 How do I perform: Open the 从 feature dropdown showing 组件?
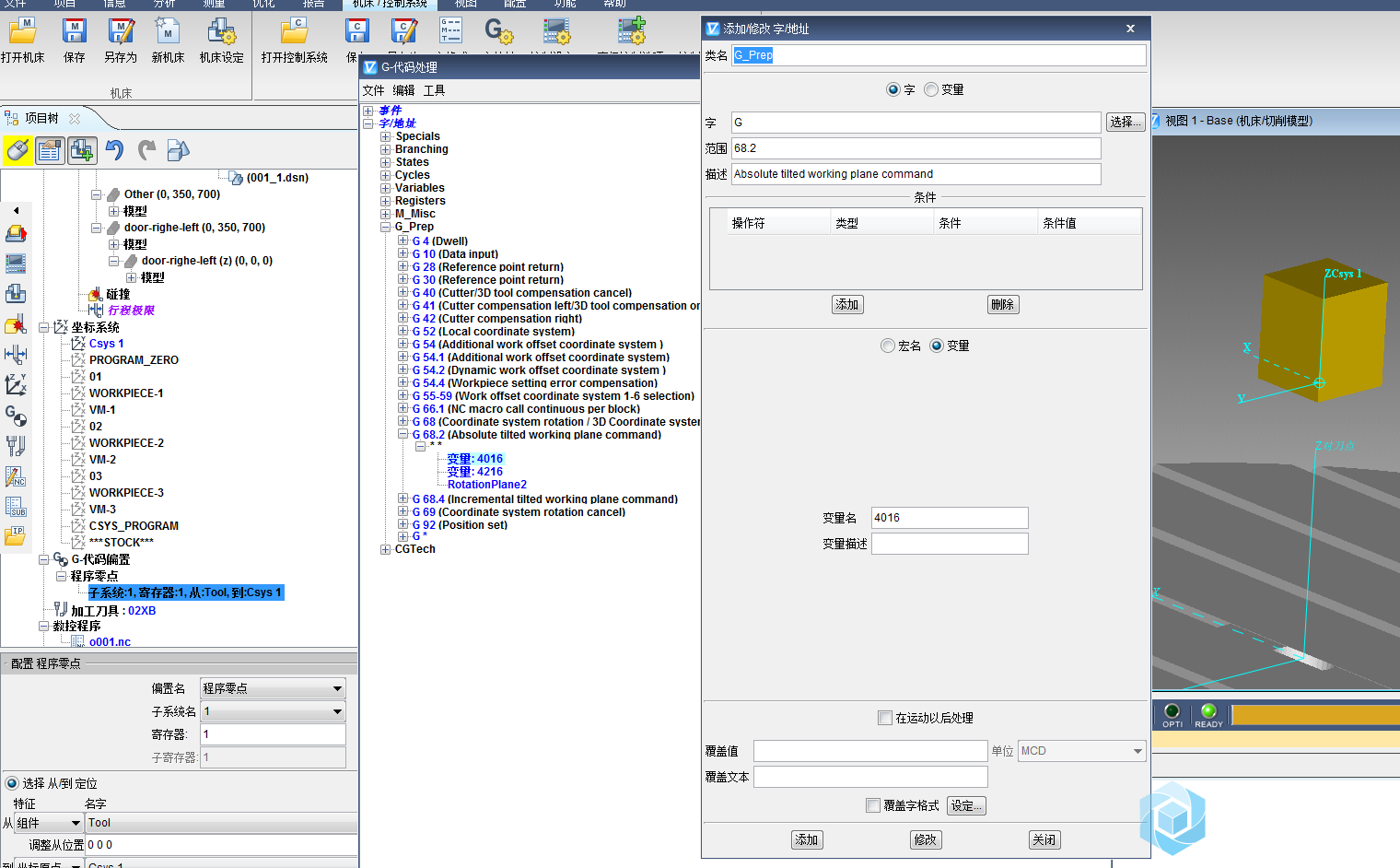tap(48, 823)
